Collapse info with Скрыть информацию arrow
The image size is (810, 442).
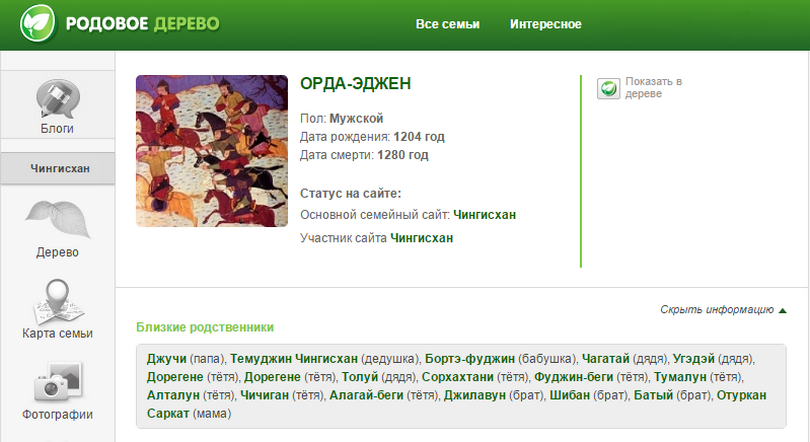click(x=782, y=310)
